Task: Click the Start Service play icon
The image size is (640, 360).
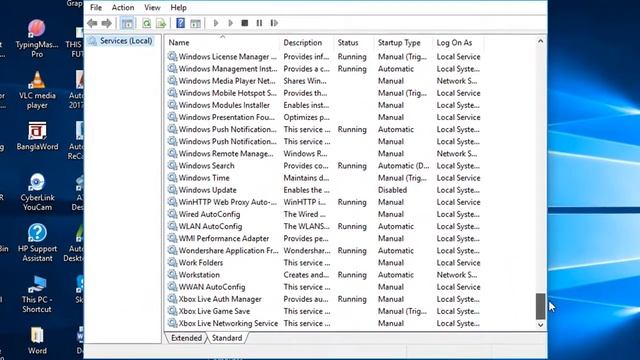Action: tap(216, 23)
